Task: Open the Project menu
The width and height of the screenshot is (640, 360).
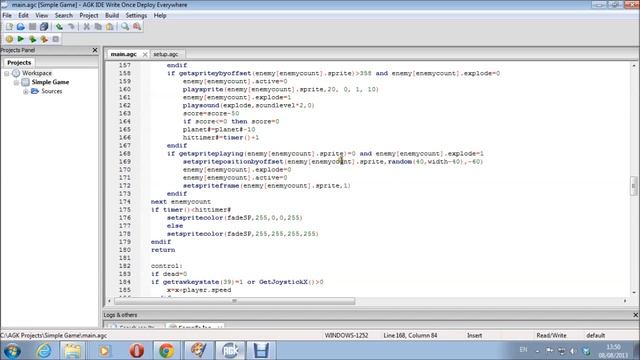Action: pos(89,15)
